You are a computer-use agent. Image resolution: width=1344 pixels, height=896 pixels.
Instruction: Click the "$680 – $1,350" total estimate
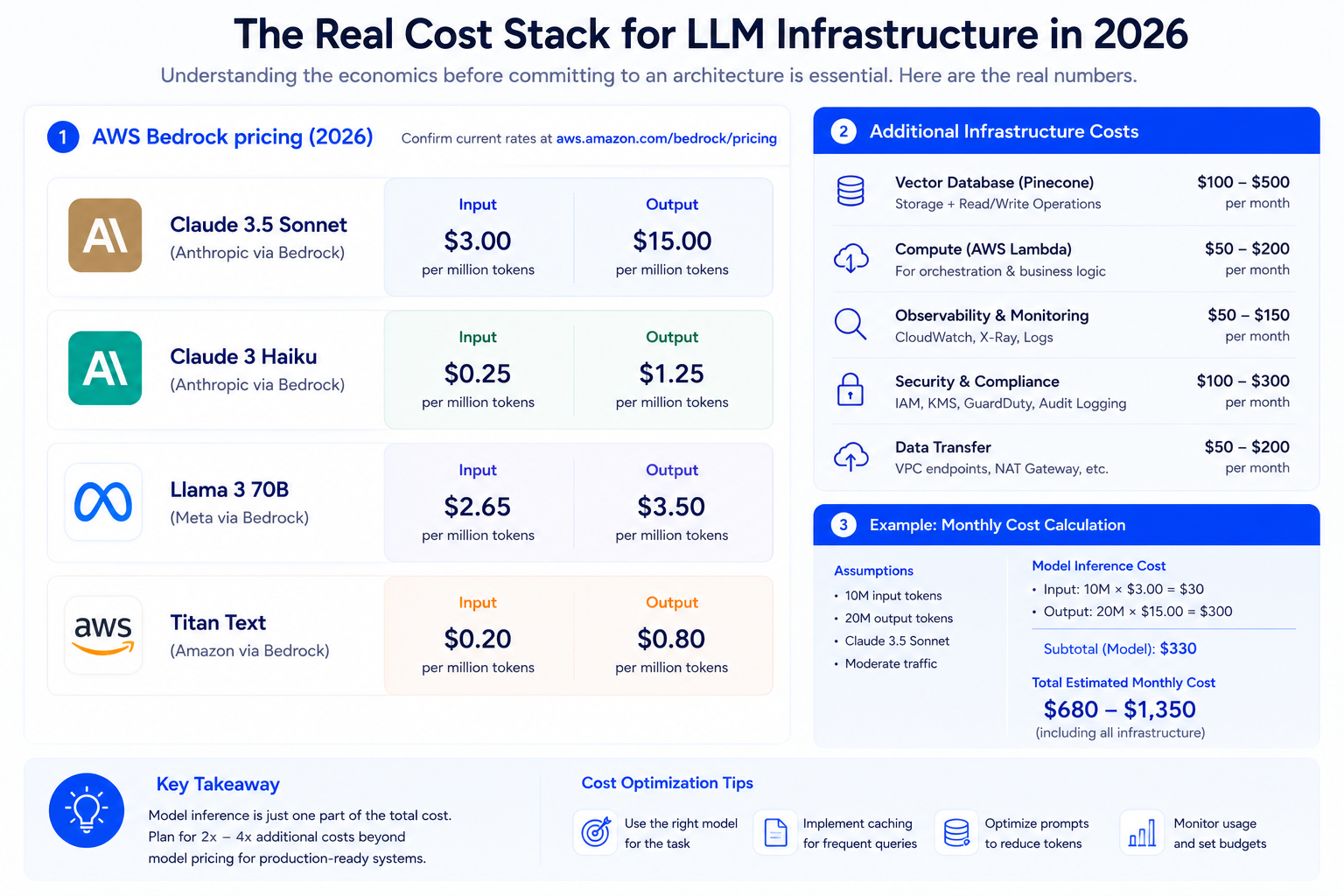click(1119, 709)
